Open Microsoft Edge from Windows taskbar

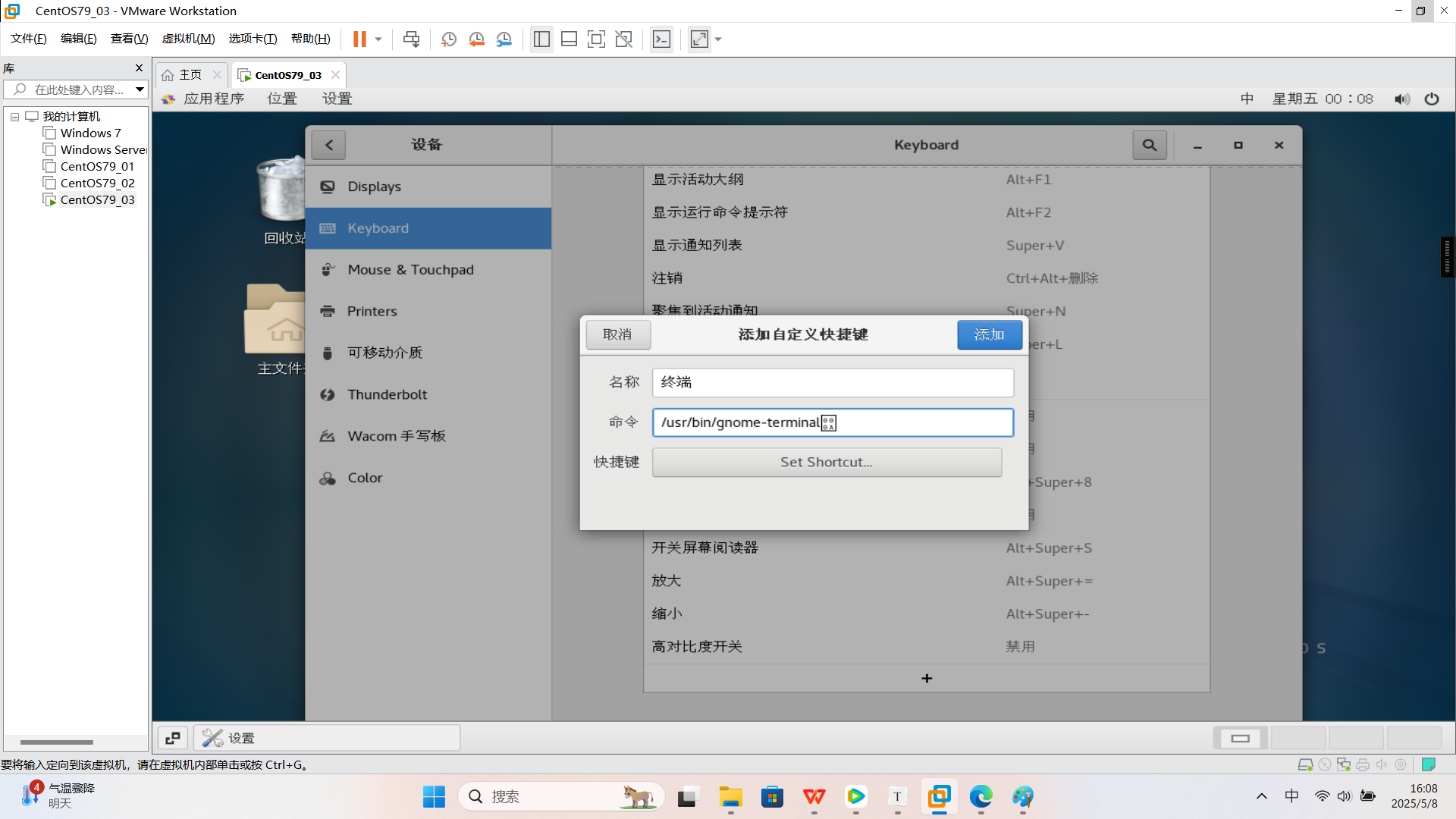981,796
